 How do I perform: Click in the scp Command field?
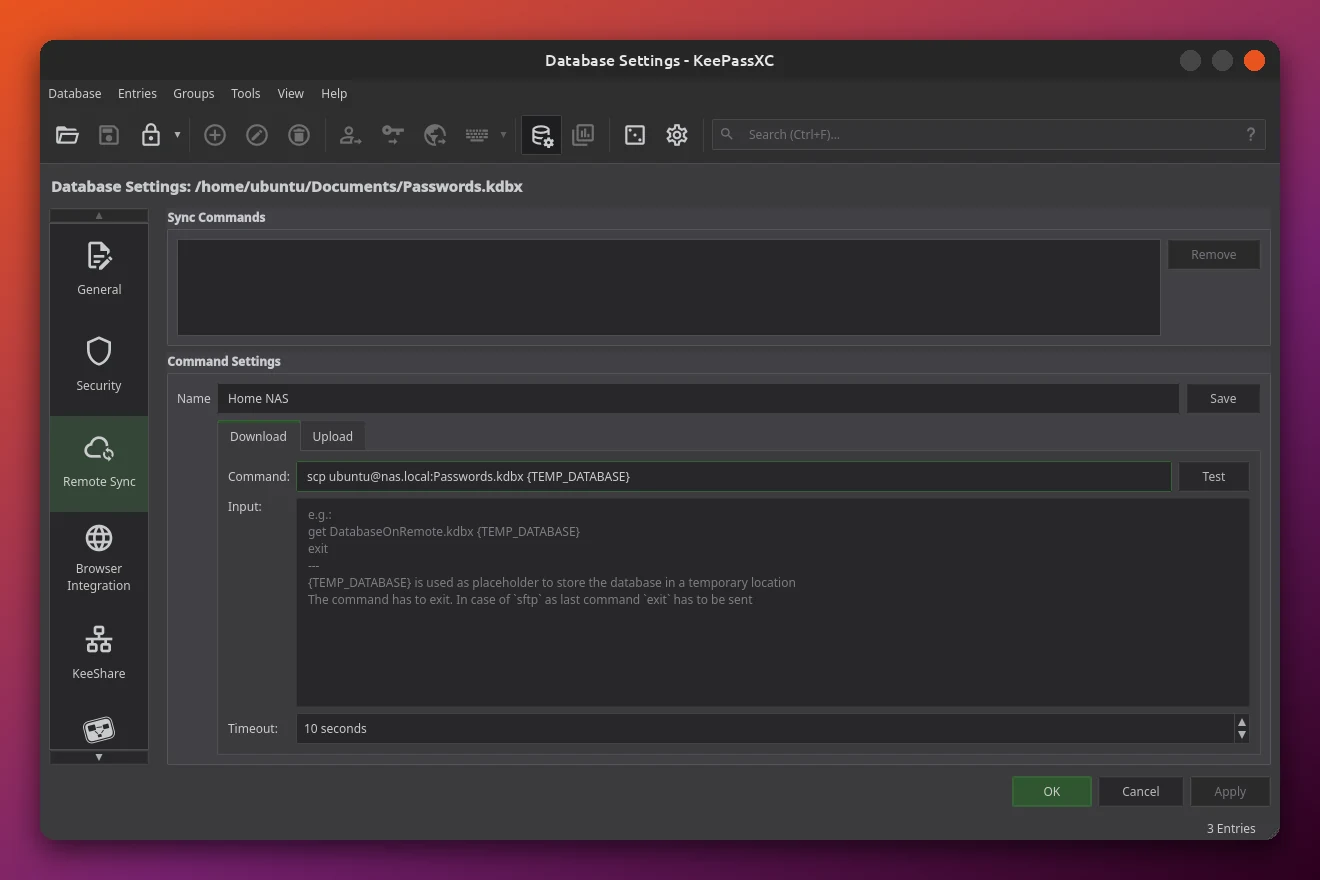[x=733, y=476]
